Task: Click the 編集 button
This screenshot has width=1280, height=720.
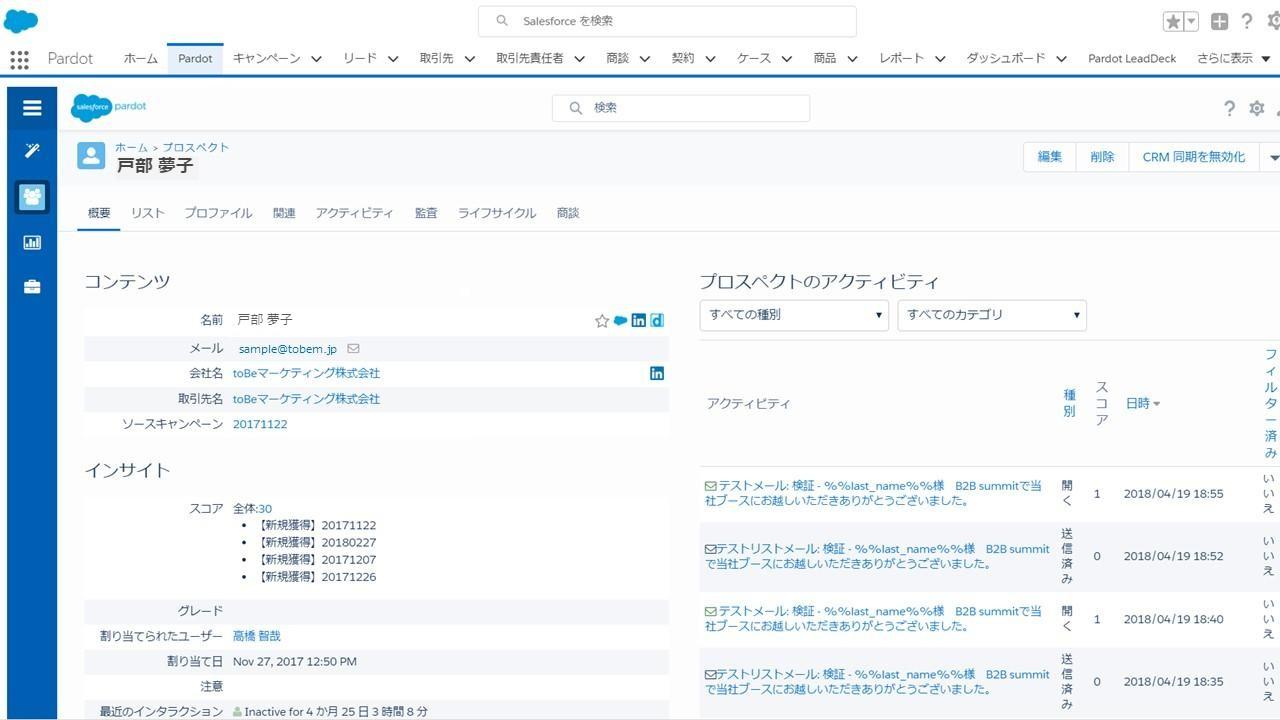Action: click(1050, 157)
